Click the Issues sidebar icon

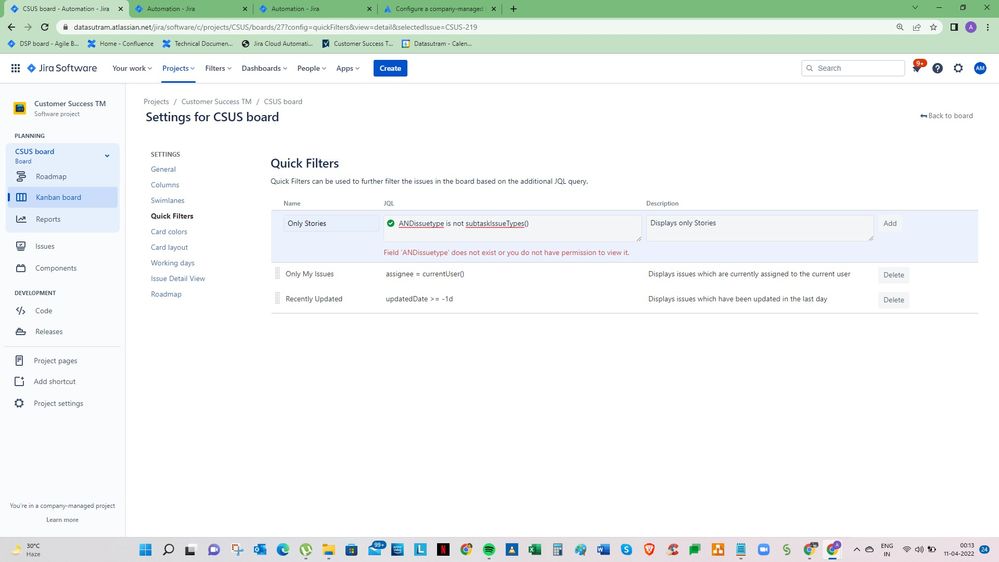pos(21,246)
